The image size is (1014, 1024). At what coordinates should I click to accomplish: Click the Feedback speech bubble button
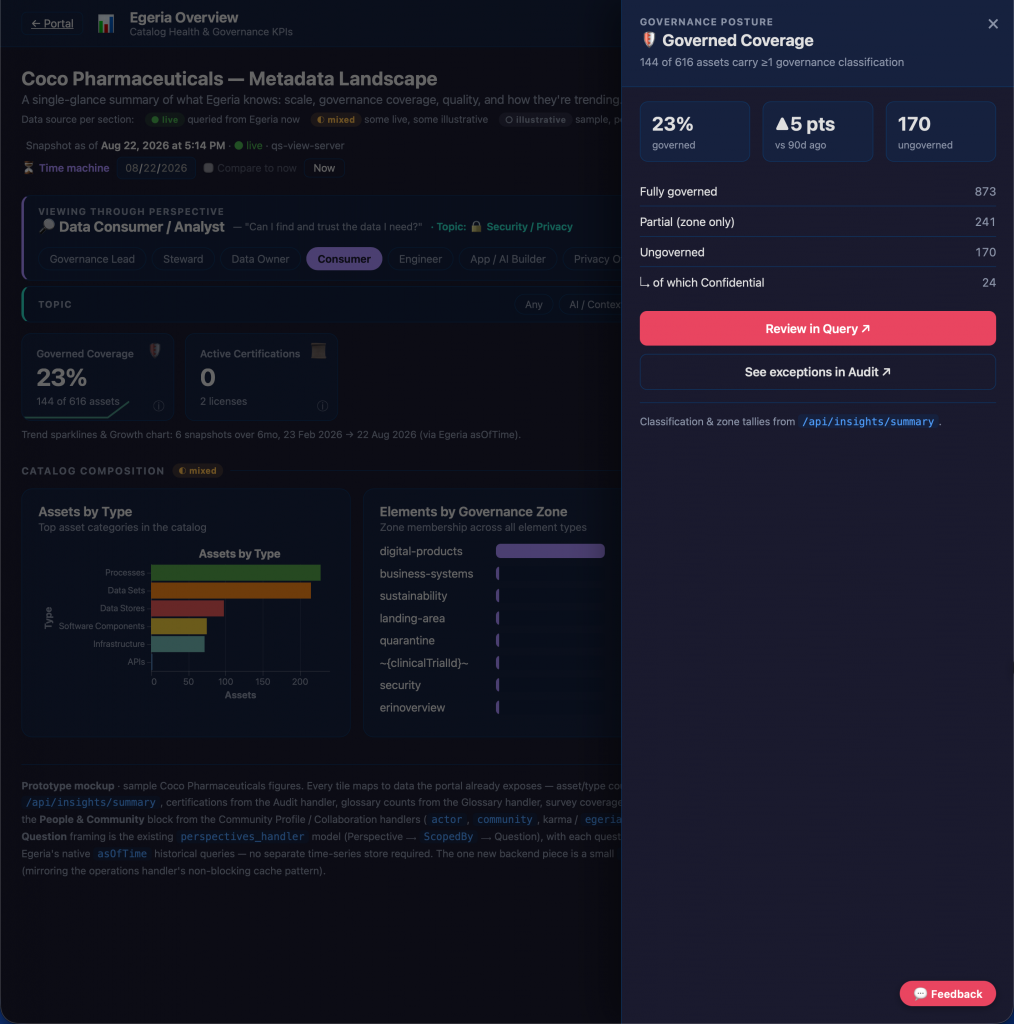[x=947, y=993]
